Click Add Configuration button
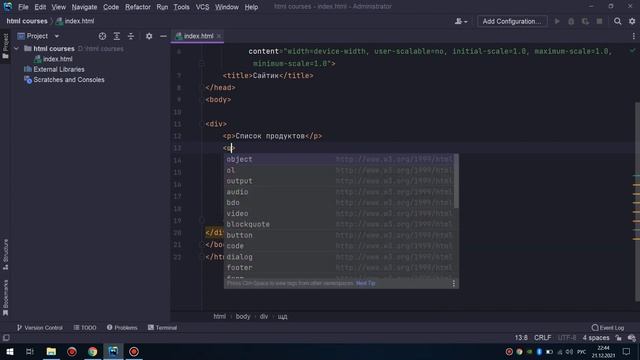The height and width of the screenshot is (360, 640). pos(512,21)
